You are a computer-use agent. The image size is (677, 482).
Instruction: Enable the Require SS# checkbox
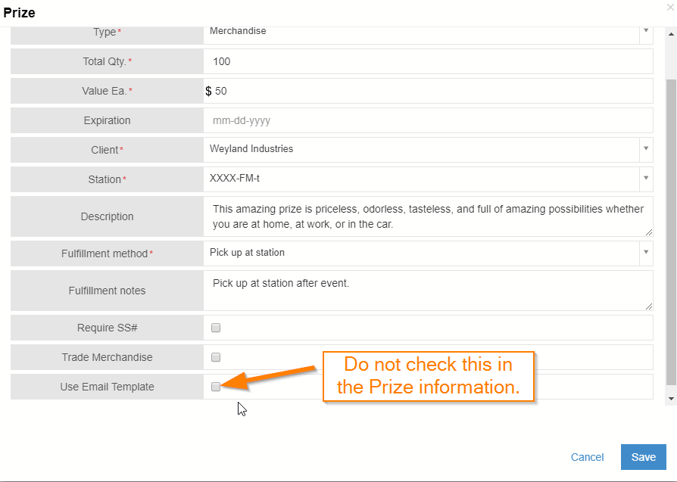[215, 327]
